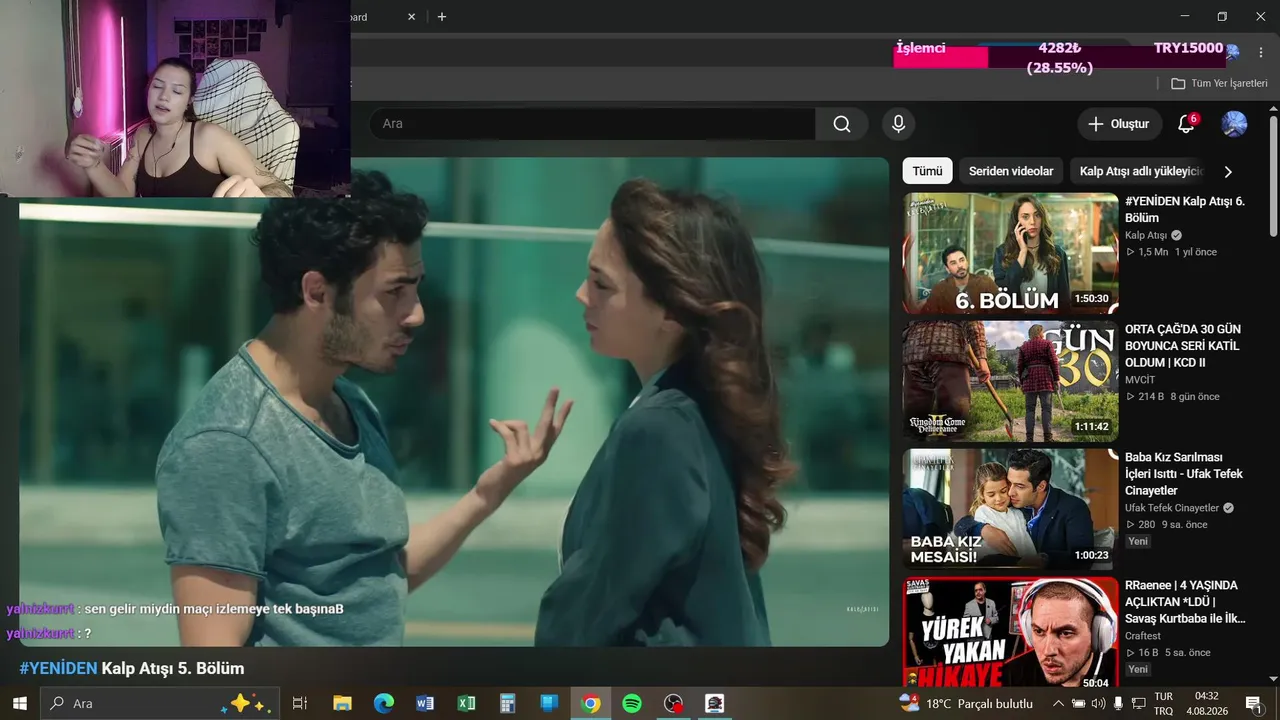1280x720 pixels.
Task: Open the Orta Çağ'da 30 Gün thumbnail
Action: 1010,381
